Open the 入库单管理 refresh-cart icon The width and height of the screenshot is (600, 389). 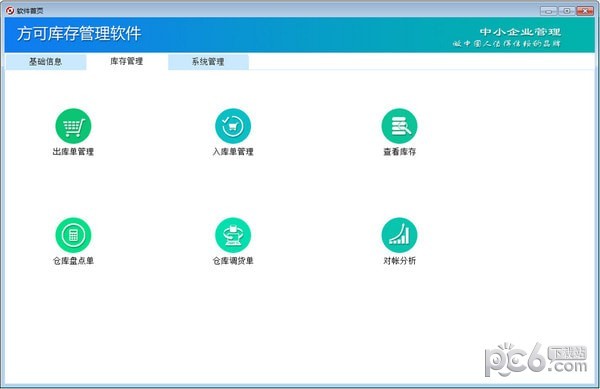click(x=233, y=126)
